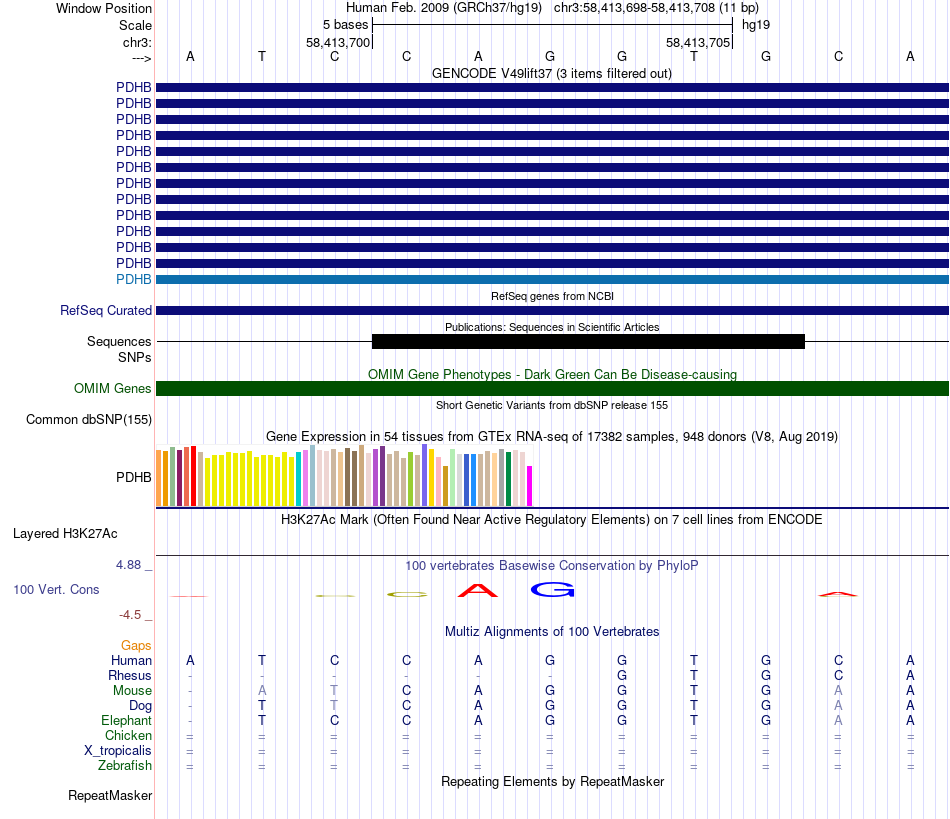Viewport: 950px width, 819px height.
Task: Click the Human alignment row label
Action: (x=131, y=660)
